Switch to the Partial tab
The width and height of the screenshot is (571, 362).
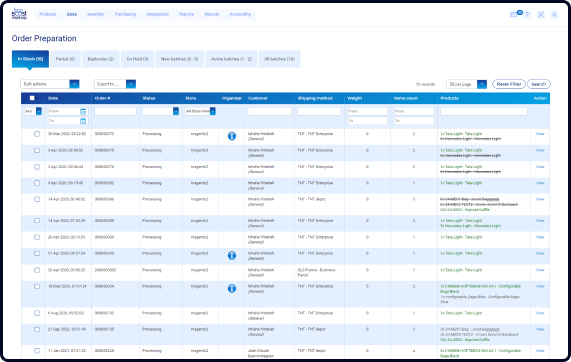click(x=66, y=59)
